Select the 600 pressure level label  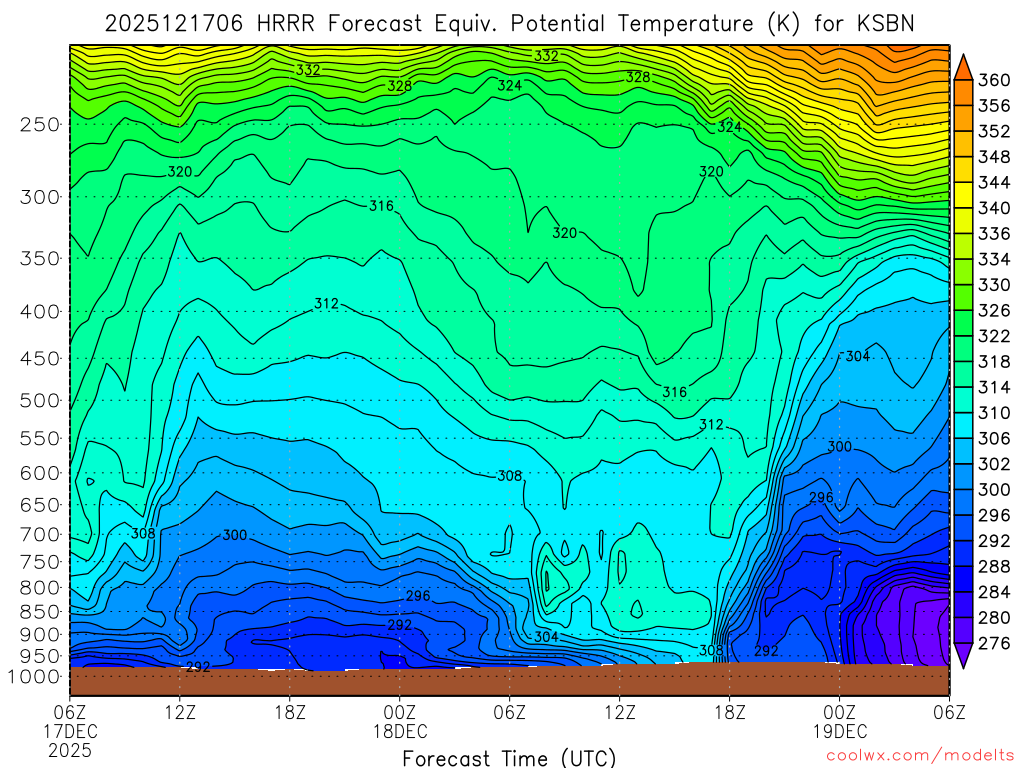[40, 473]
